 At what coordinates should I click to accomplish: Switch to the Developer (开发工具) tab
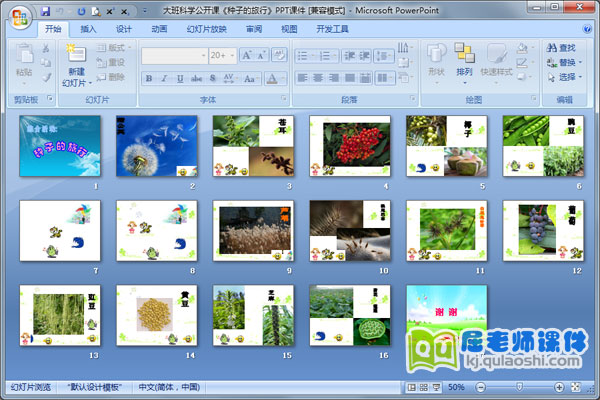click(x=332, y=29)
